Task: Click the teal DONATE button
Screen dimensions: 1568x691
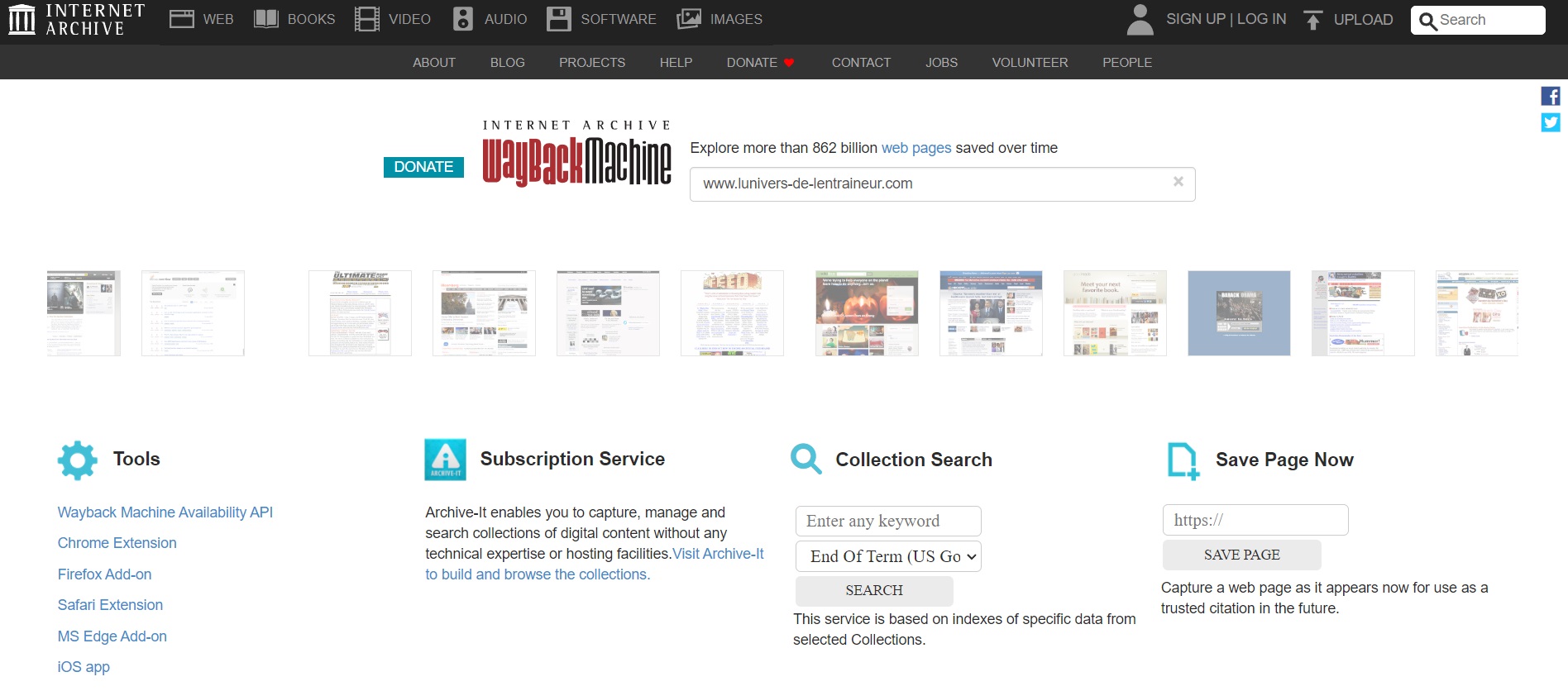Action: click(423, 167)
